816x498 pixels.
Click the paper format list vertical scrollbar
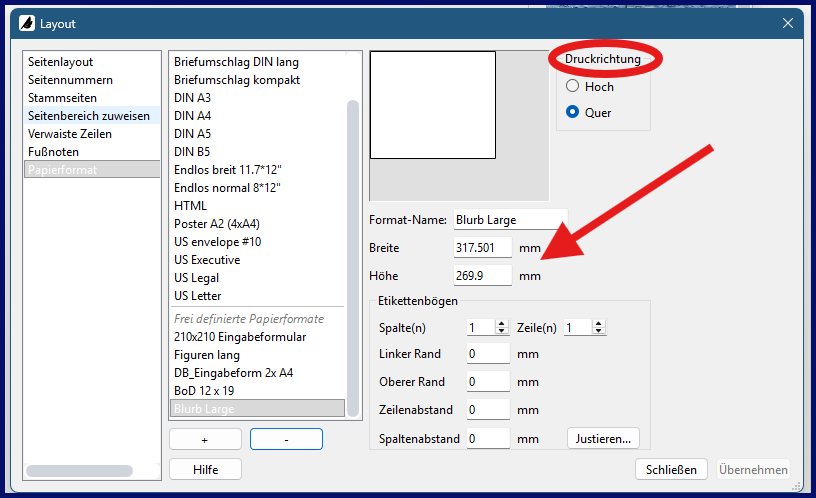click(x=353, y=250)
